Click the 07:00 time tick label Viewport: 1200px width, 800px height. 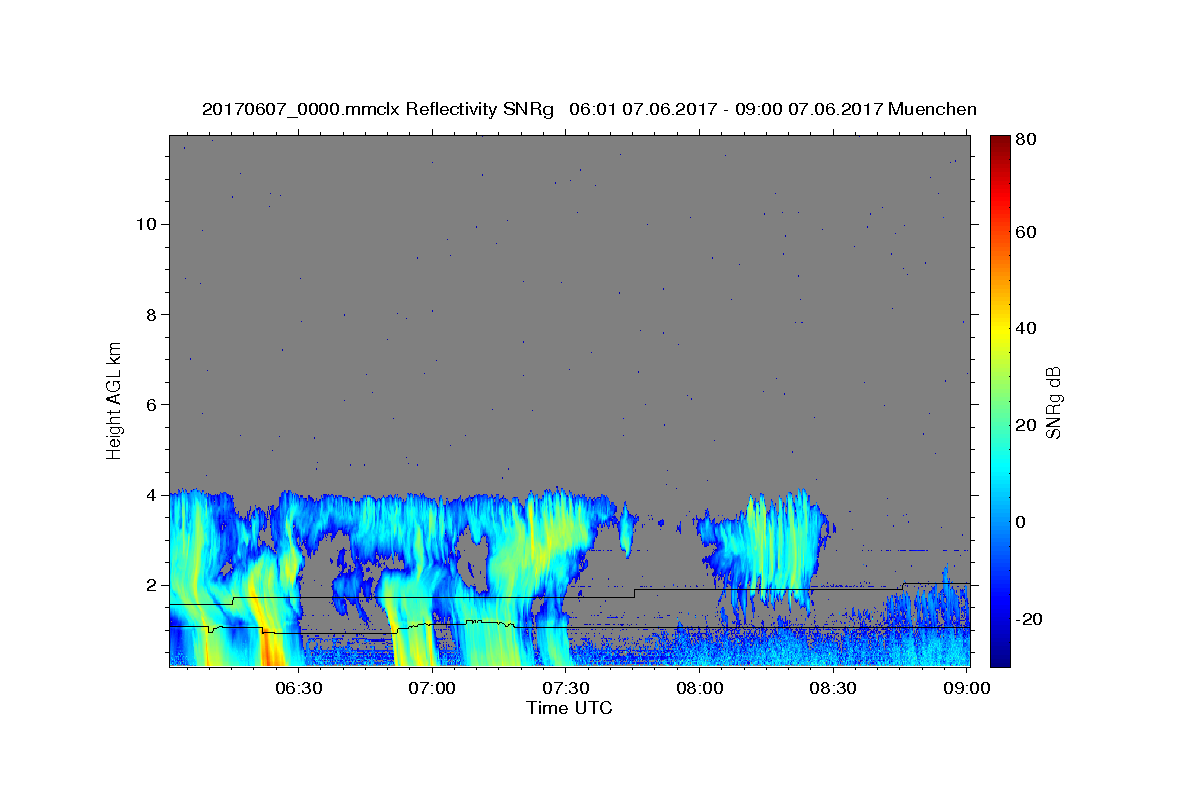[432, 688]
